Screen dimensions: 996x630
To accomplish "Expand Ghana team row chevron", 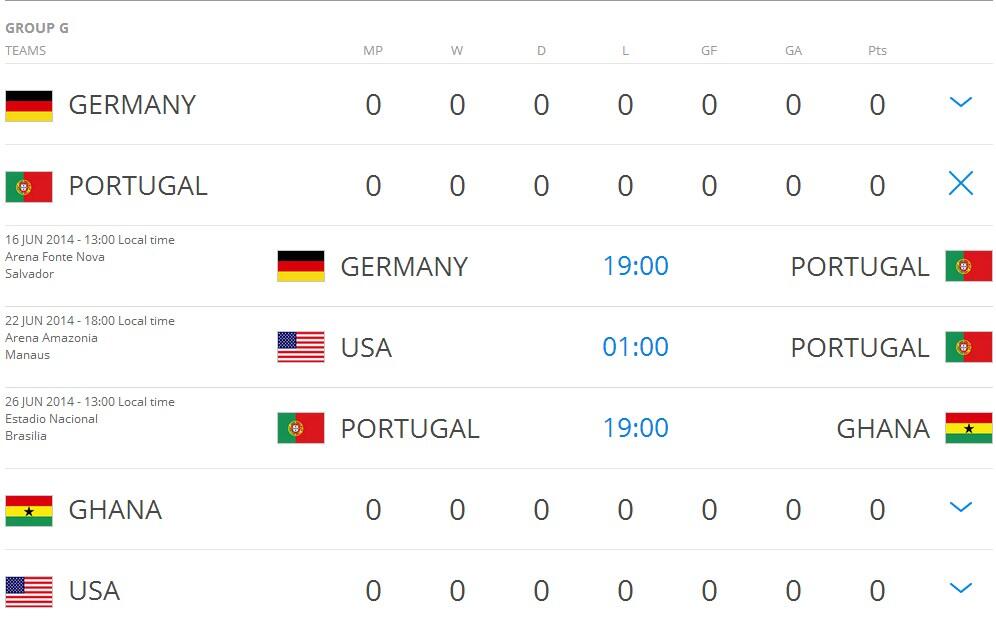I will tap(960, 507).
